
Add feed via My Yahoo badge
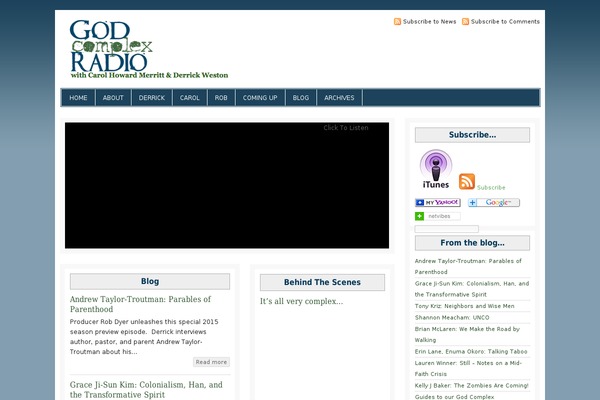coord(438,202)
